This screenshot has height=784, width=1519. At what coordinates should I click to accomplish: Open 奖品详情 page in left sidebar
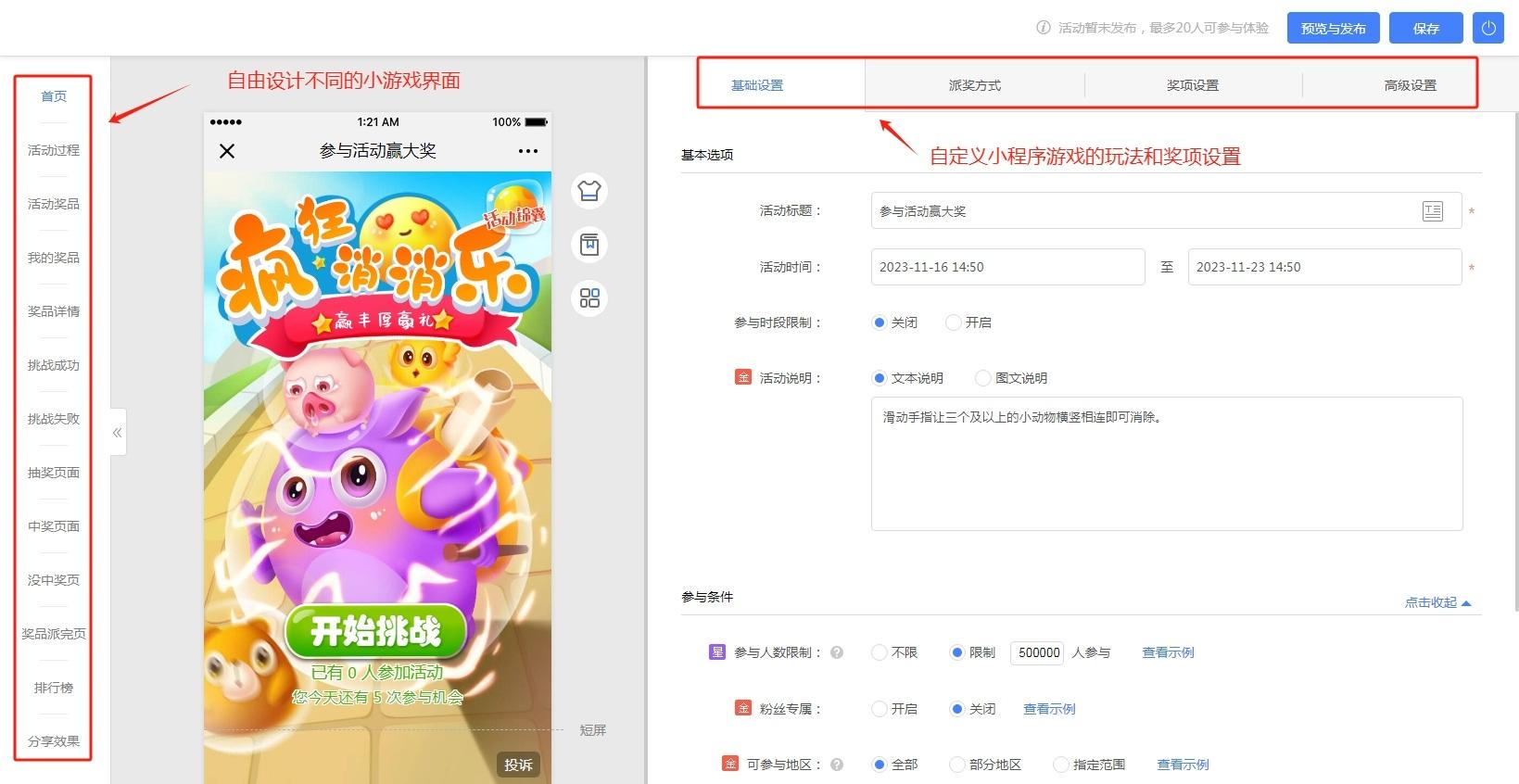pyautogui.click(x=54, y=311)
